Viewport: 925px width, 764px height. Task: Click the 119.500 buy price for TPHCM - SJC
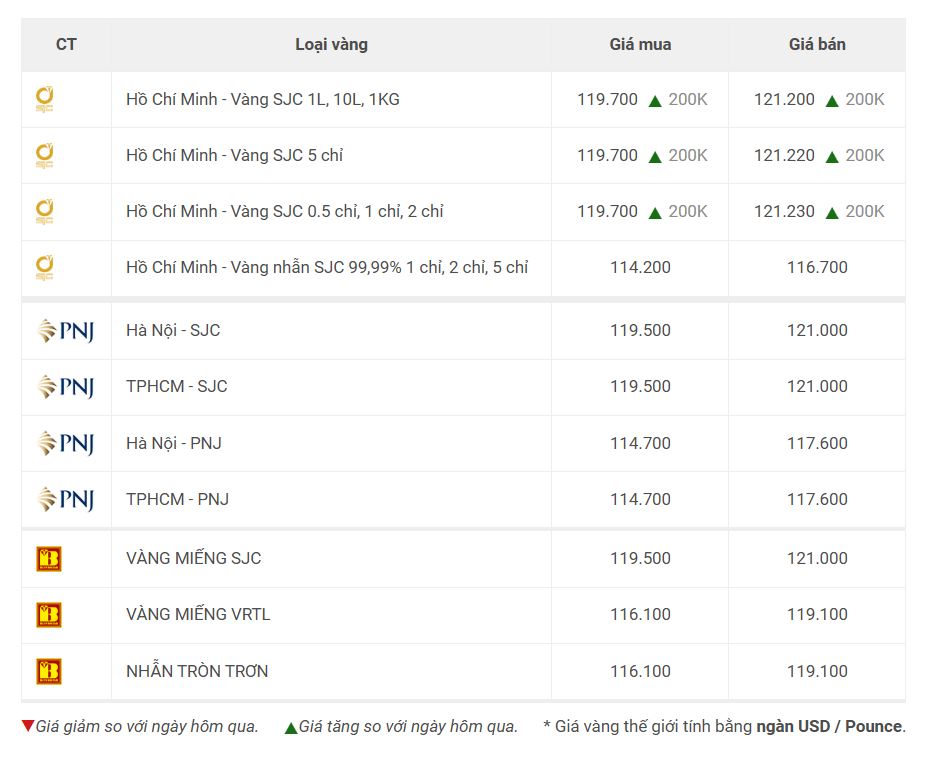(x=640, y=386)
